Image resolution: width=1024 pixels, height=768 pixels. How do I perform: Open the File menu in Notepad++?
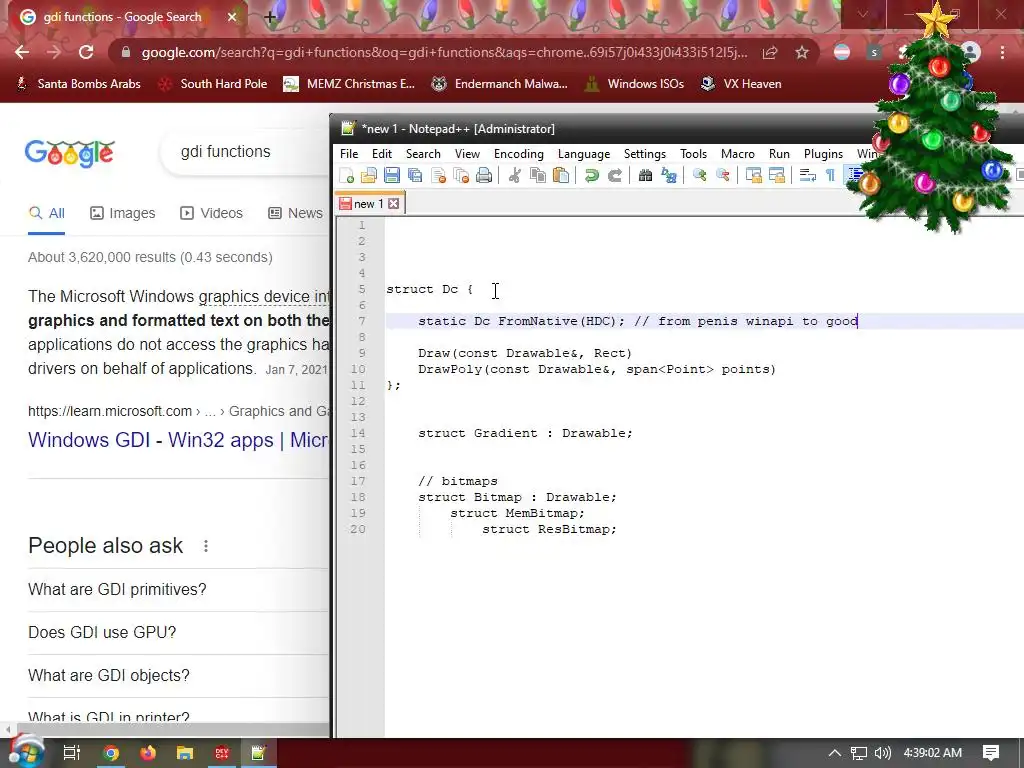pyautogui.click(x=349, y=153)
